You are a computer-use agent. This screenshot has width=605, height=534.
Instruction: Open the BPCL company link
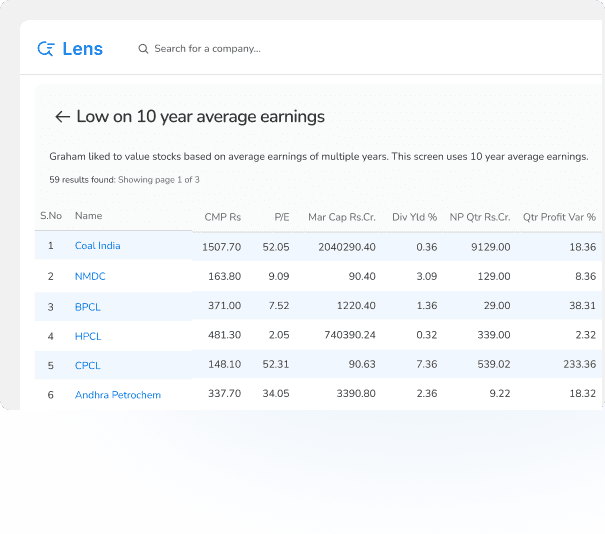[x=88, y=307]
